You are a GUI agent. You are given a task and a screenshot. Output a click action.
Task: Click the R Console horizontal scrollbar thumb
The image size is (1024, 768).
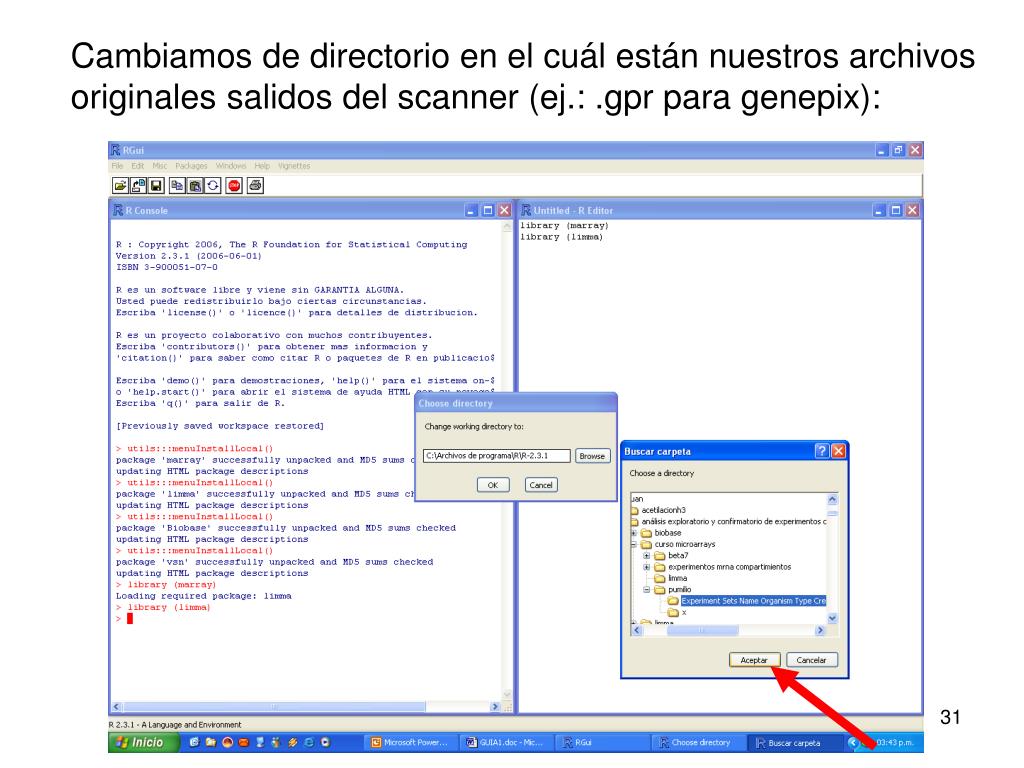pos(274,707)
